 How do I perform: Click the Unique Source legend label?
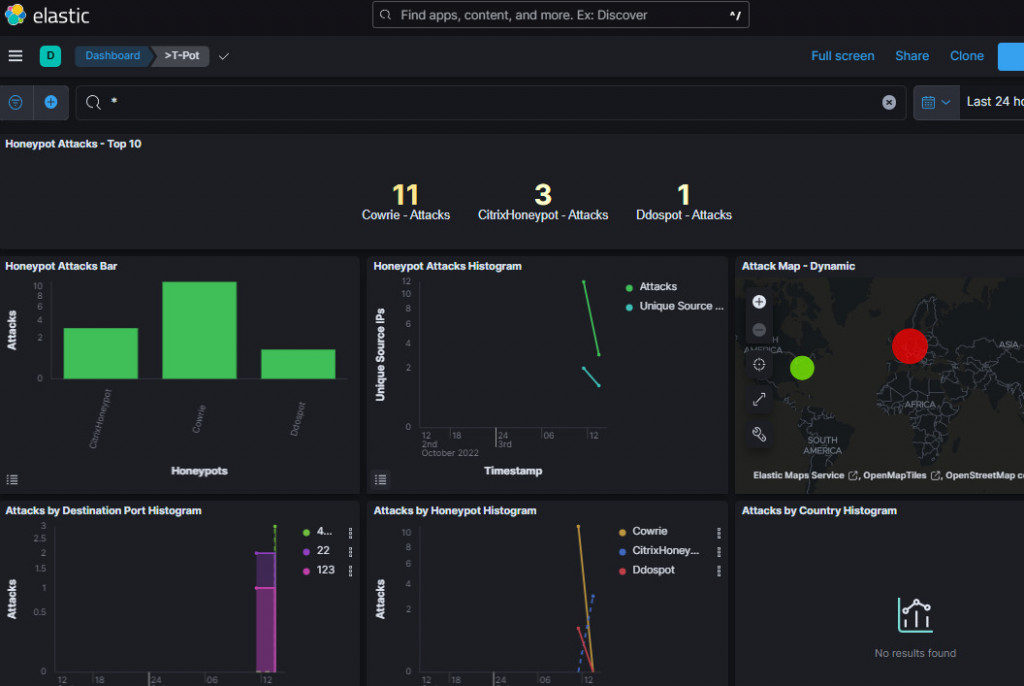(681, 306)
